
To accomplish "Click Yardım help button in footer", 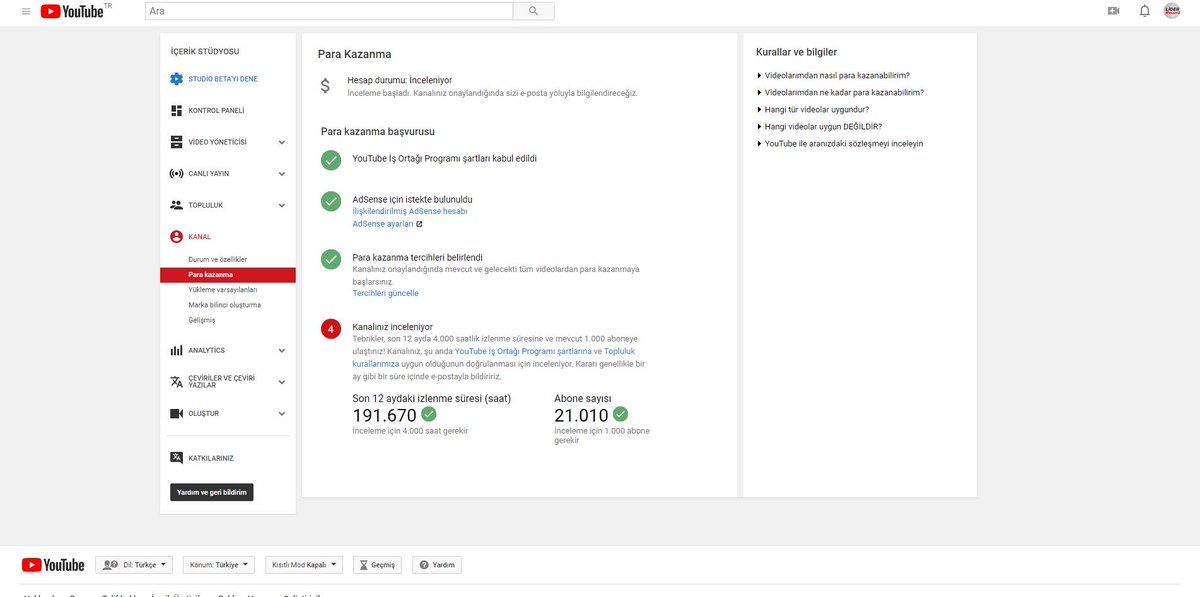I will pyautogui.click(x=437, y=565).
